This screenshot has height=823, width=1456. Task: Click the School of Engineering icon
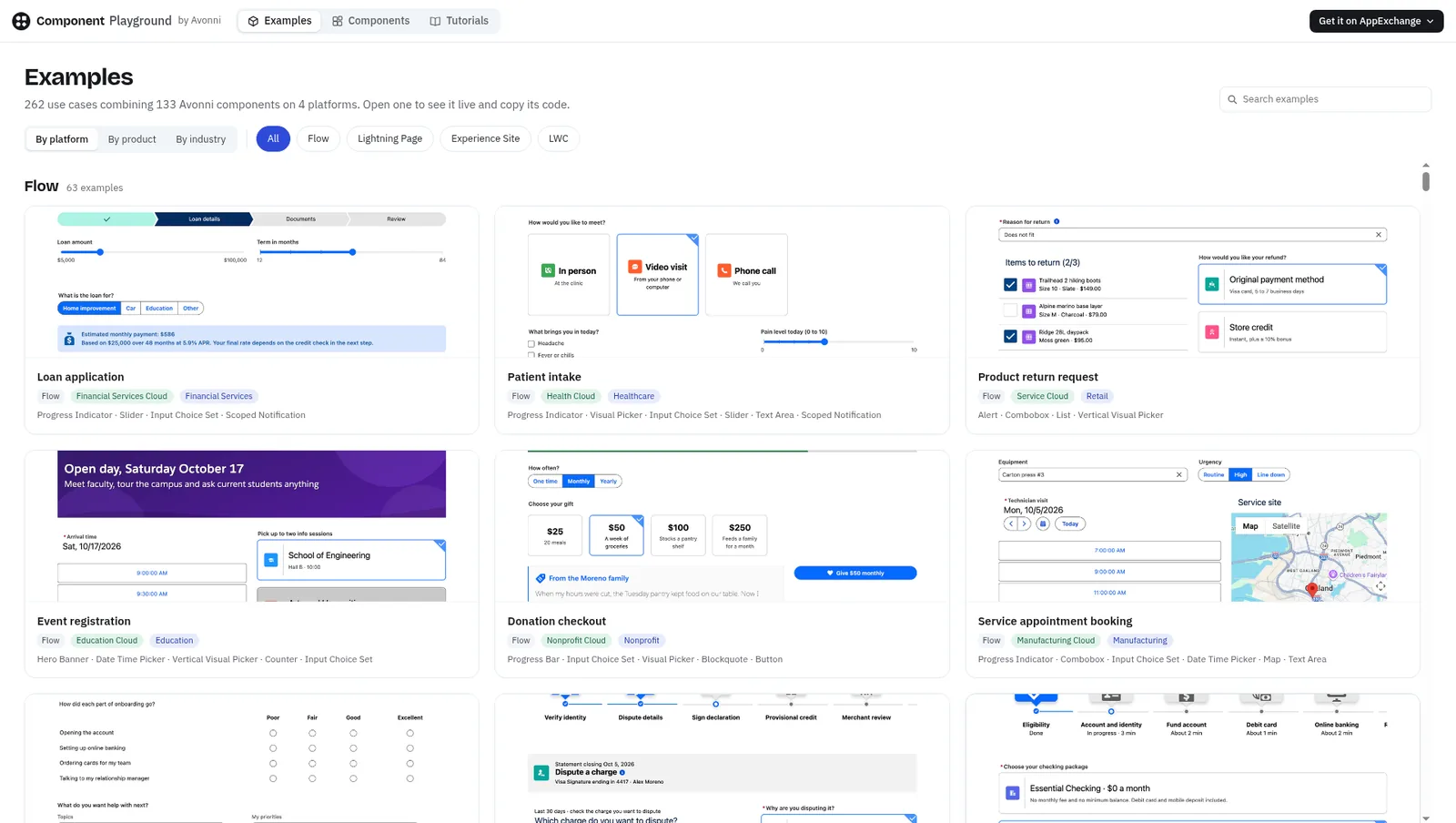[271, 560]
